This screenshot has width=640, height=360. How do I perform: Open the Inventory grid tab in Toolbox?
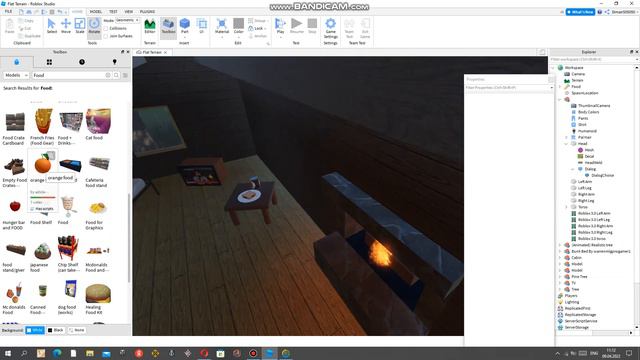coord(49,62)
